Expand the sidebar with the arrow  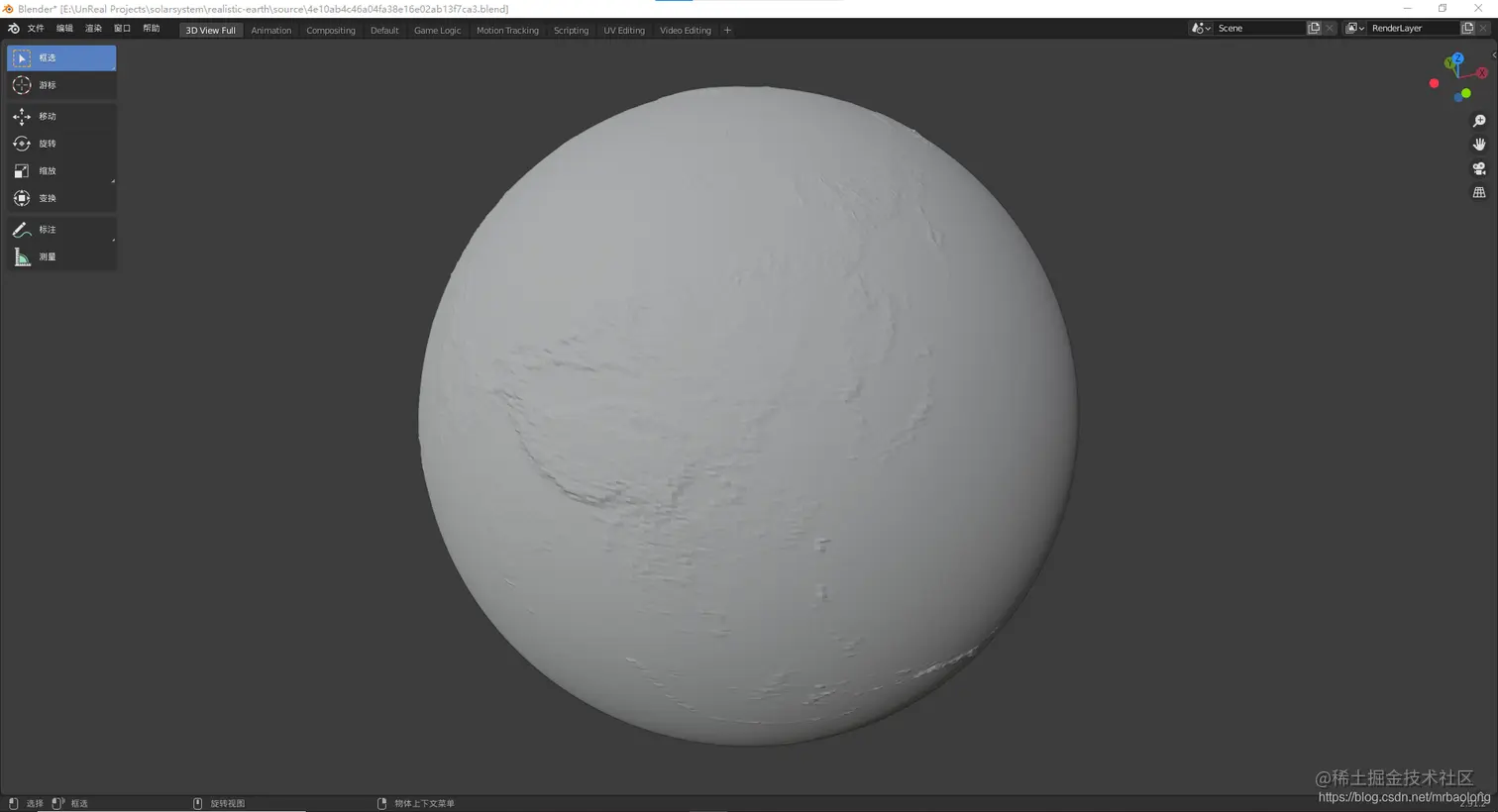click(x=1494, y=55)
